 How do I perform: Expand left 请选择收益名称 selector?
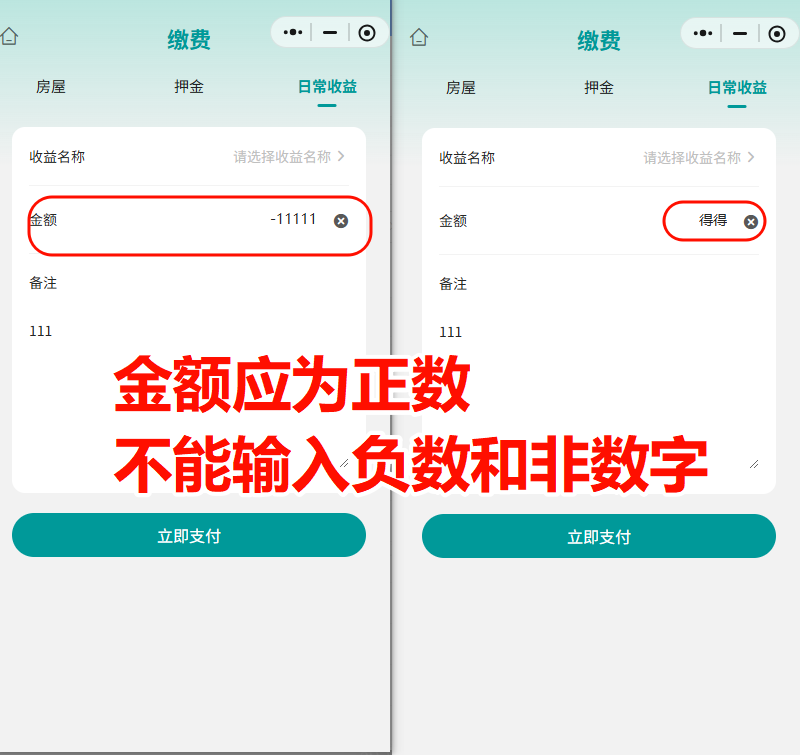(289, 157)
